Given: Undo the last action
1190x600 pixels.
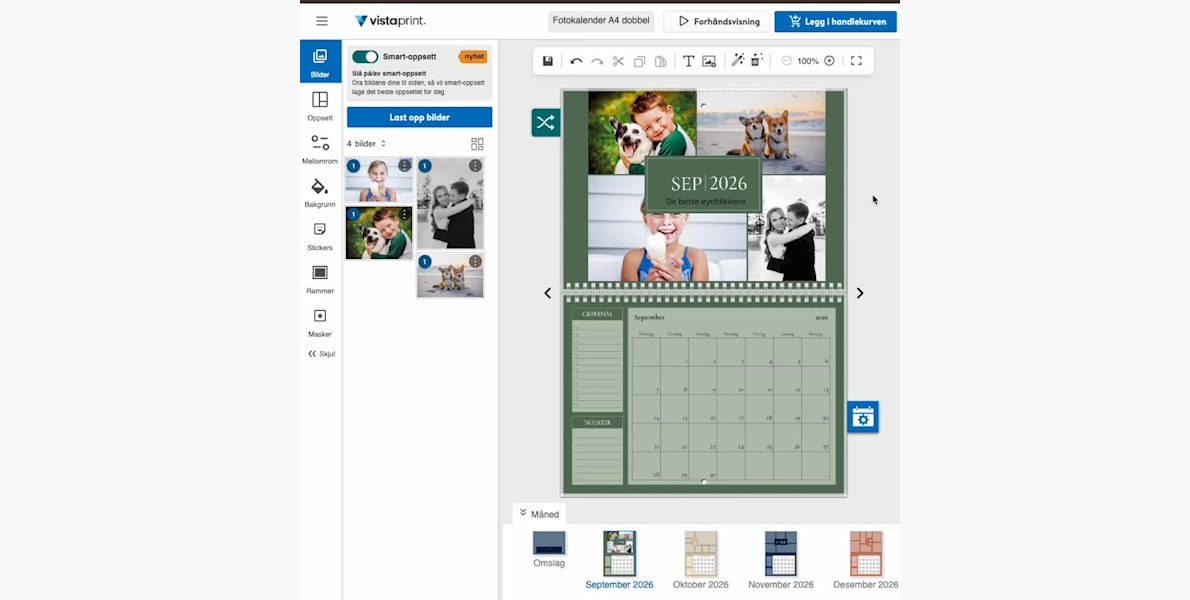Looking at the screenshot, I should (x=576, y=61).
